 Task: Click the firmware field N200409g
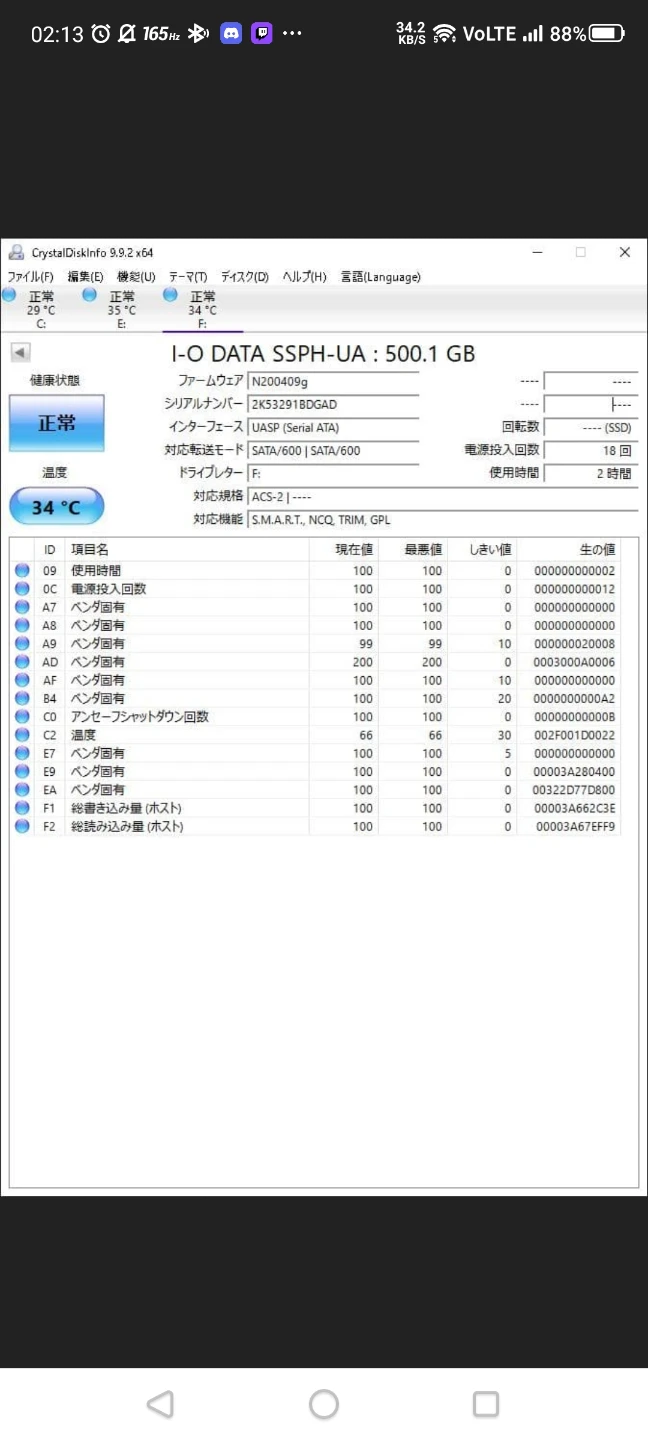[x=333, y=381]
